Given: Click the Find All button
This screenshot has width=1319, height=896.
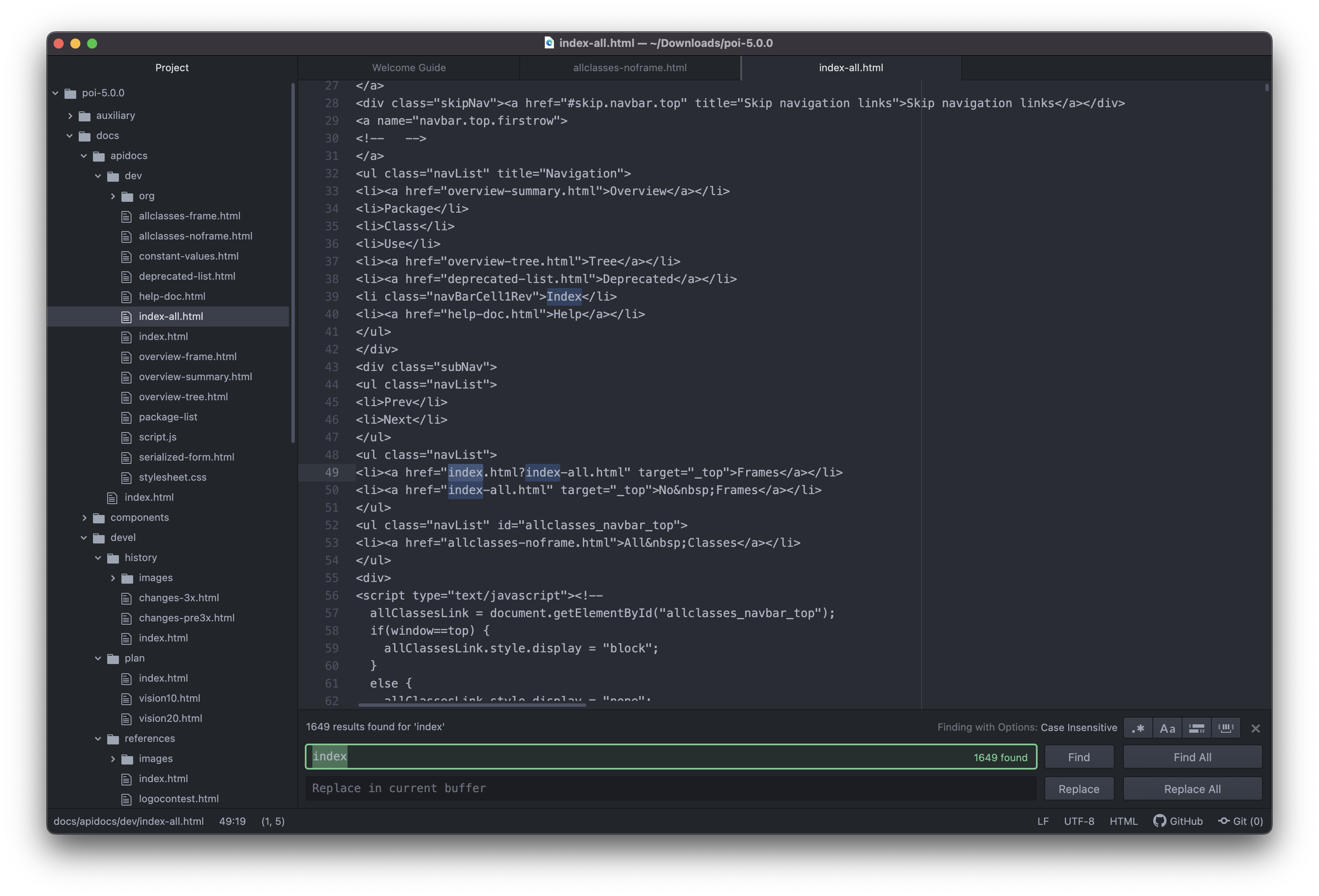Looking at the screenshot, I should pos(1192,757).
